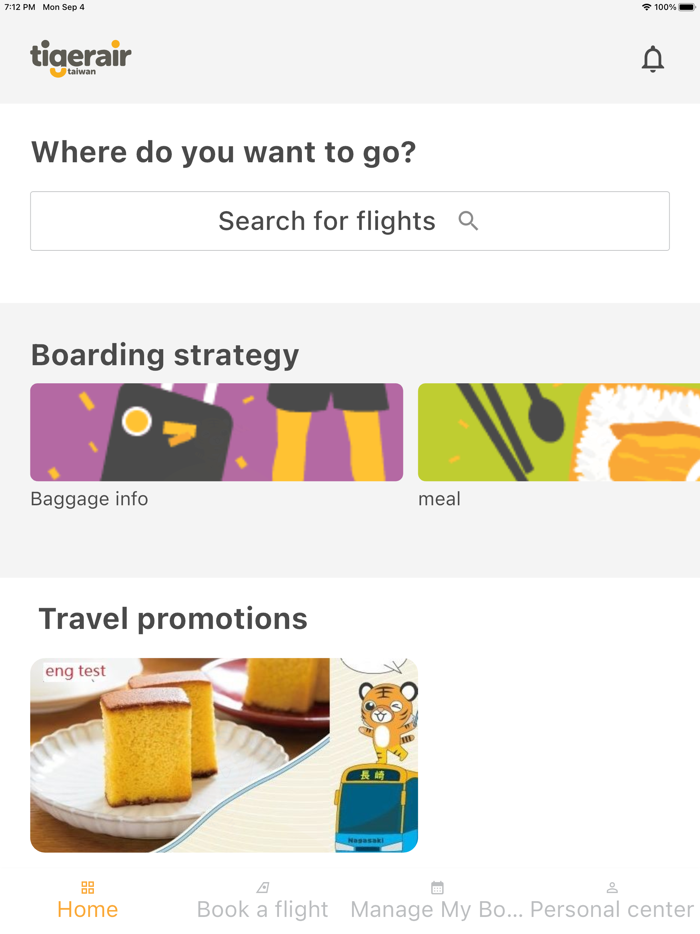Open the Baggage info card
The width and height of the screenshot is (700, 934).
point(216,432)
